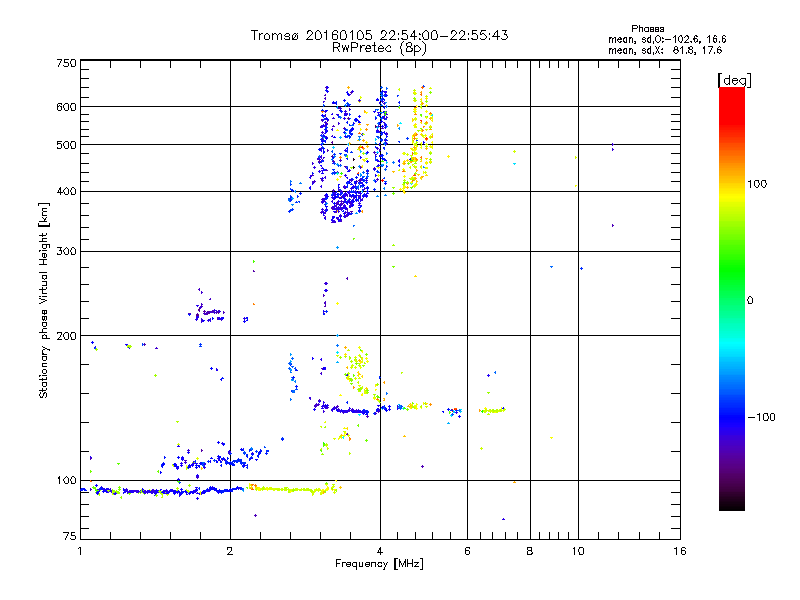Click the x-axis tick label "6"

(467, 551)
